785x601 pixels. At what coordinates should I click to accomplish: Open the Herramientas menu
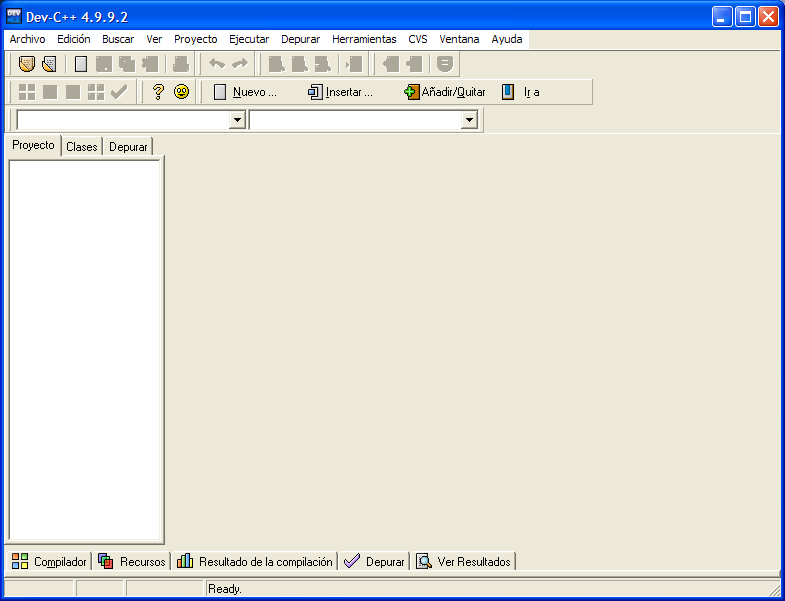click(x=364, y=39)
